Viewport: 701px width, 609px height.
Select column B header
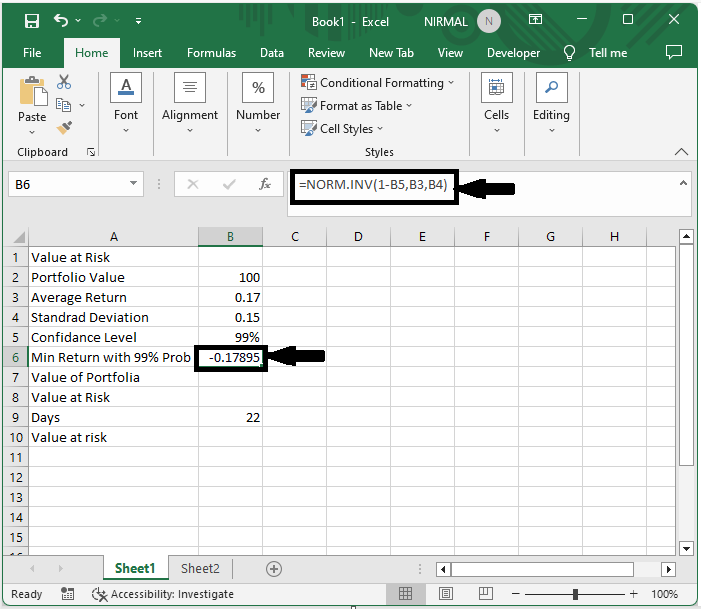230,237
